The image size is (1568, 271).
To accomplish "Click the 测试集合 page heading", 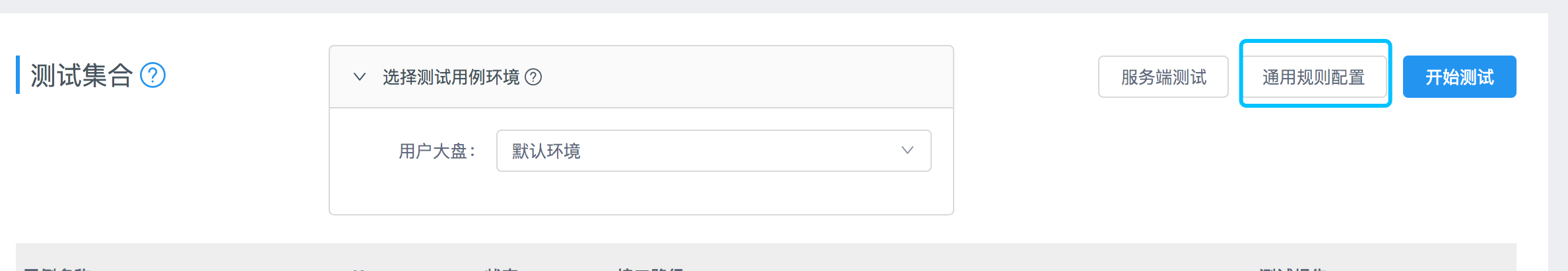I will tap(81, 75).
